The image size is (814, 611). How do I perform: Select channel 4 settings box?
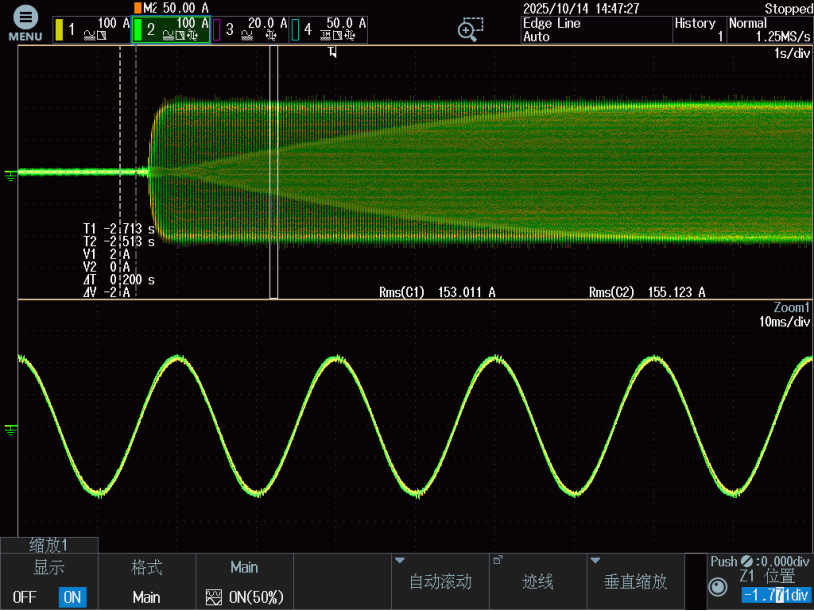[x=328, y=30]
